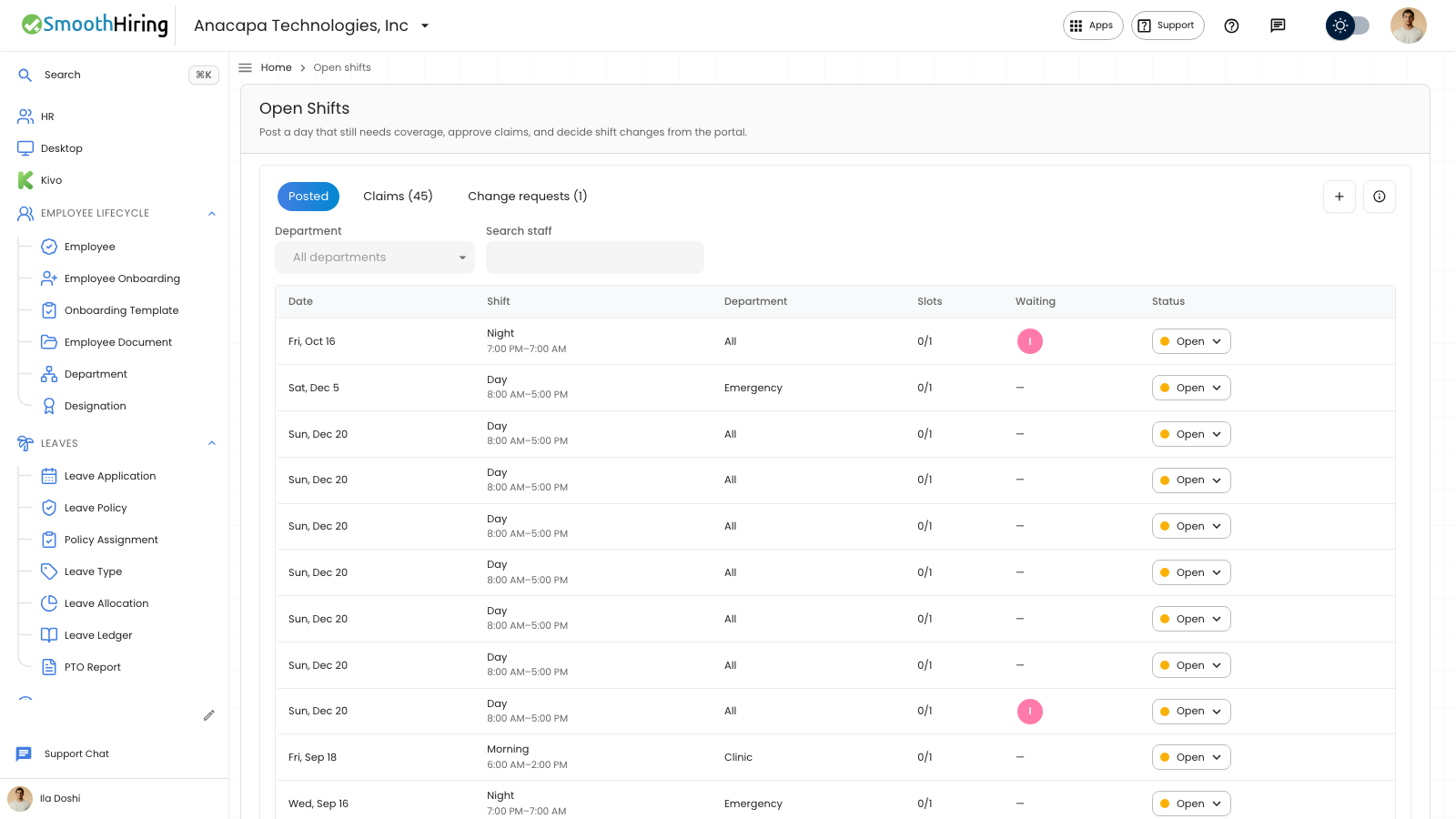Open Department sidebar icon
Viewport: 1456px width, 819px height.
click(49, 374)
